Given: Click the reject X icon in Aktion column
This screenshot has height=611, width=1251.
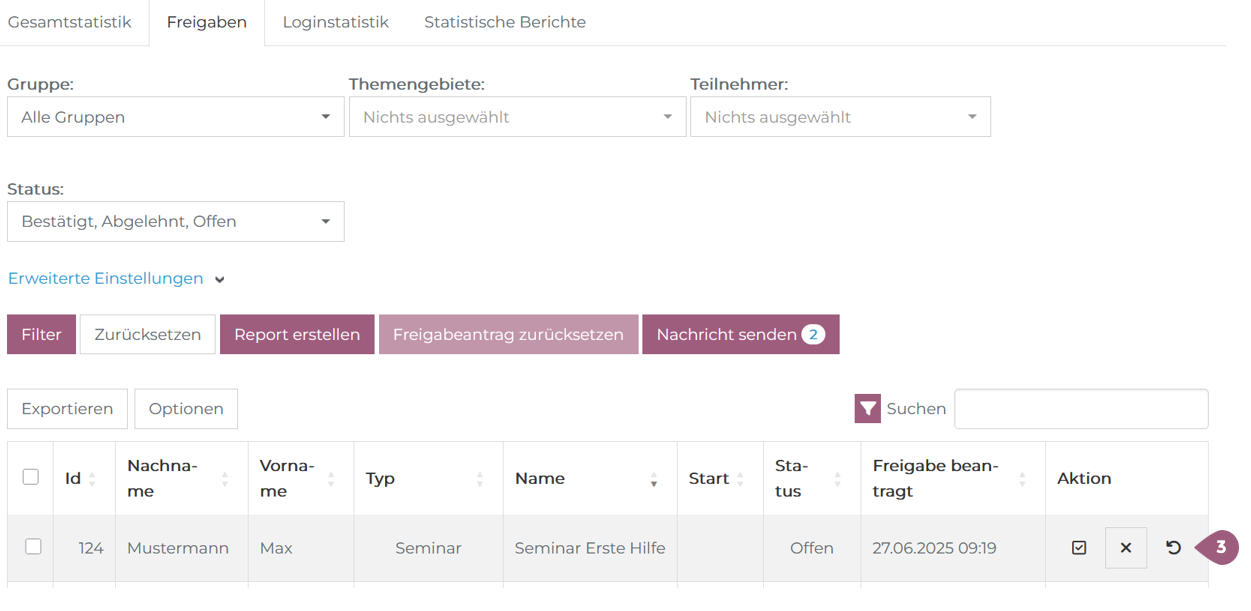Looking at the screenshot, I should (x=1125, y=548).
